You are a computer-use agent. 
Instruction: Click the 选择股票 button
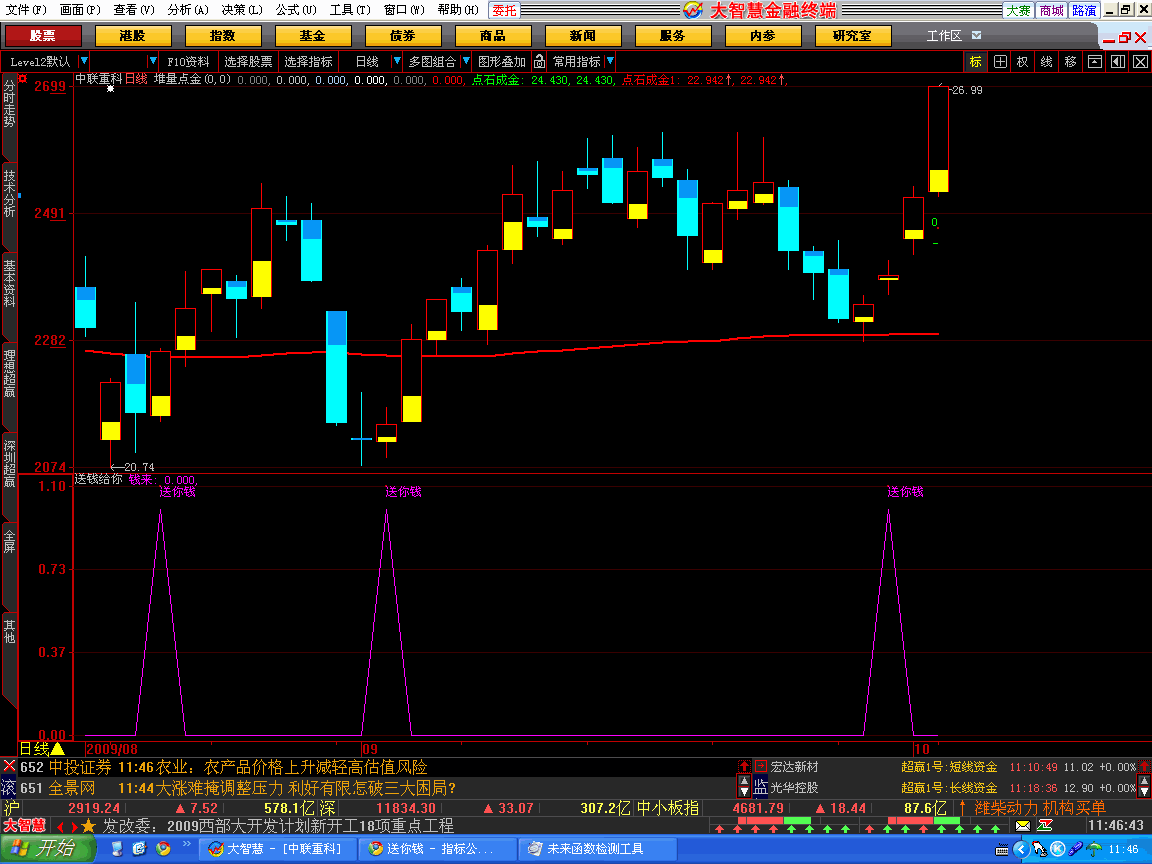248,62
